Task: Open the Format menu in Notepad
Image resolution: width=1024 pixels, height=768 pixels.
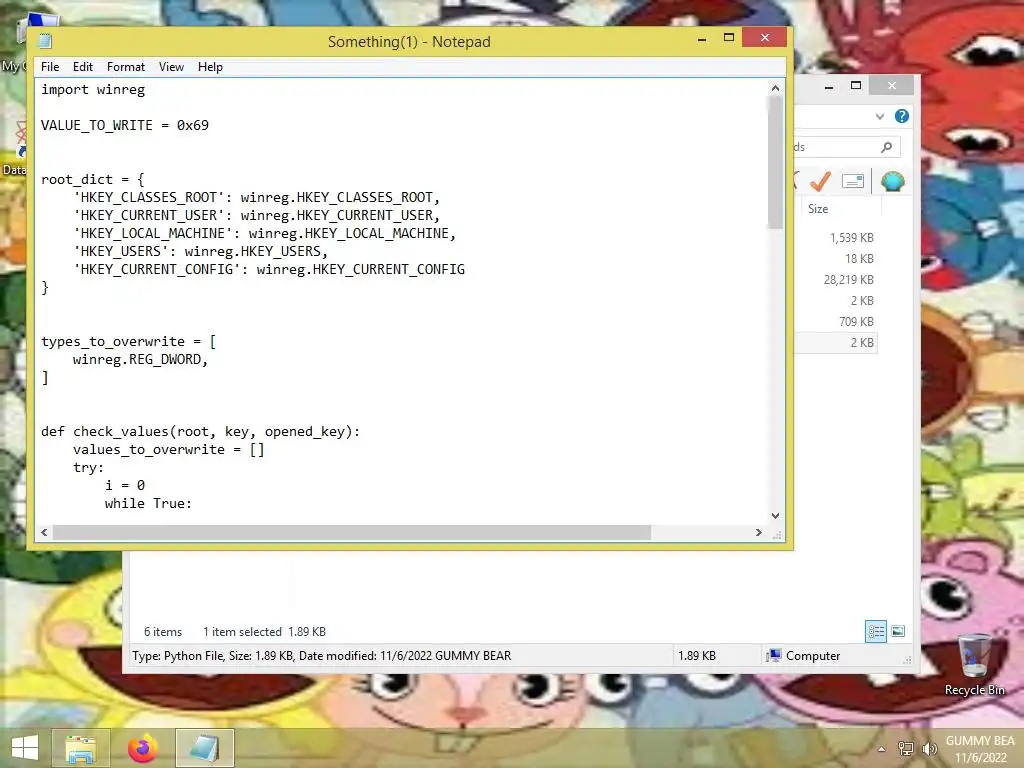Action: tap(125, 67)
